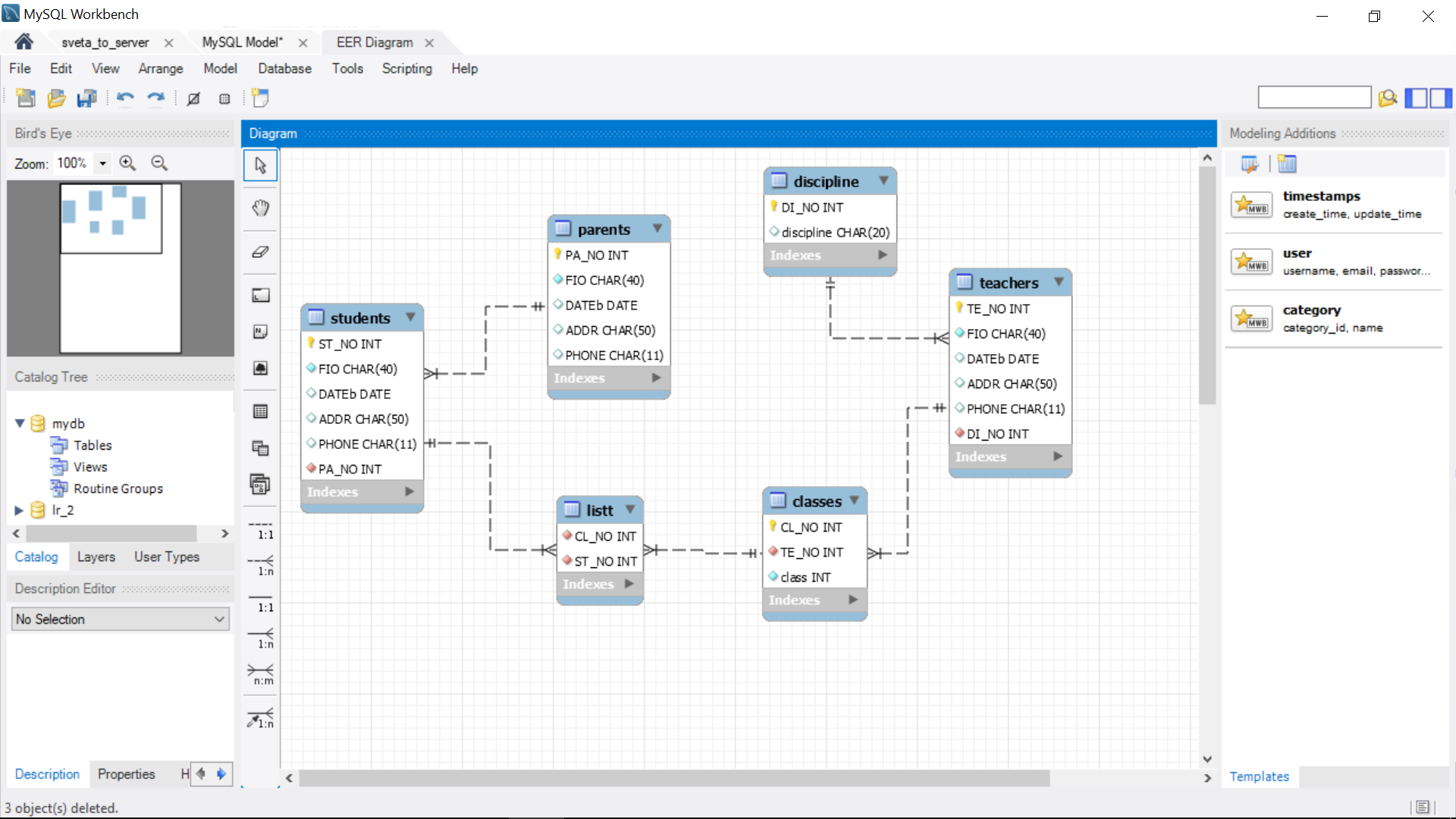Click the undo arrow in toolbar
Screen dimensions: 1456x819
pyautogui.click(x=125, y=98)
